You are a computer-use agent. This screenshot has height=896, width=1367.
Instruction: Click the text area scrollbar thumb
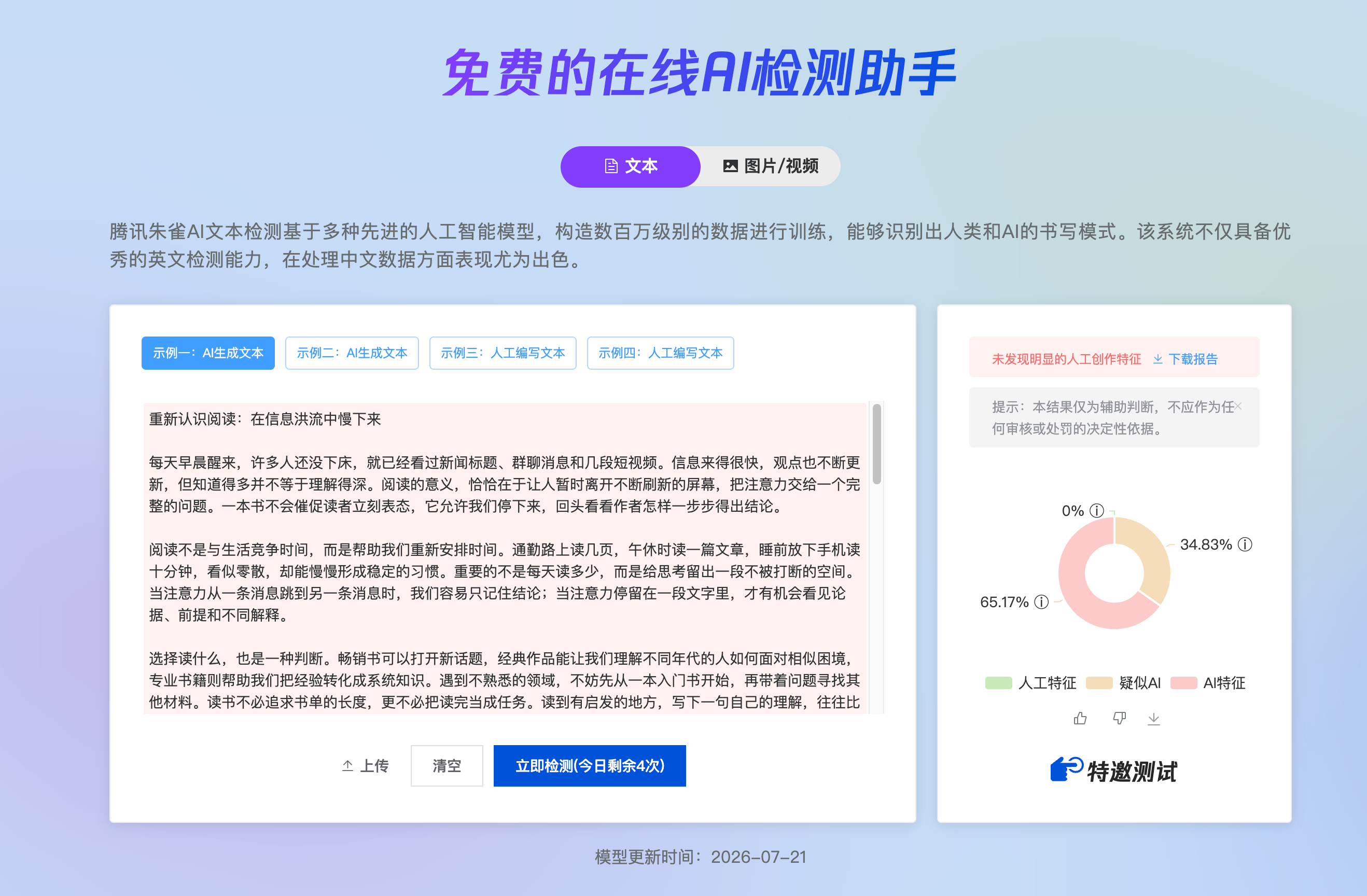(876, 444)
